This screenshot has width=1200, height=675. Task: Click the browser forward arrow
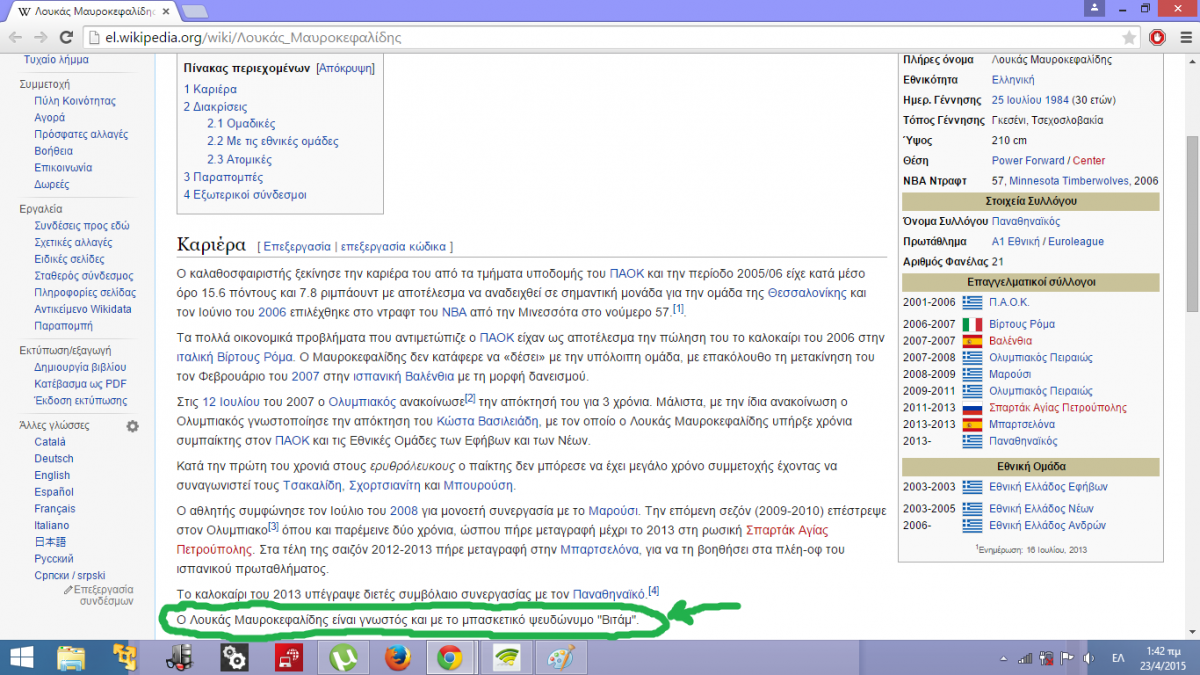(40, 38)
